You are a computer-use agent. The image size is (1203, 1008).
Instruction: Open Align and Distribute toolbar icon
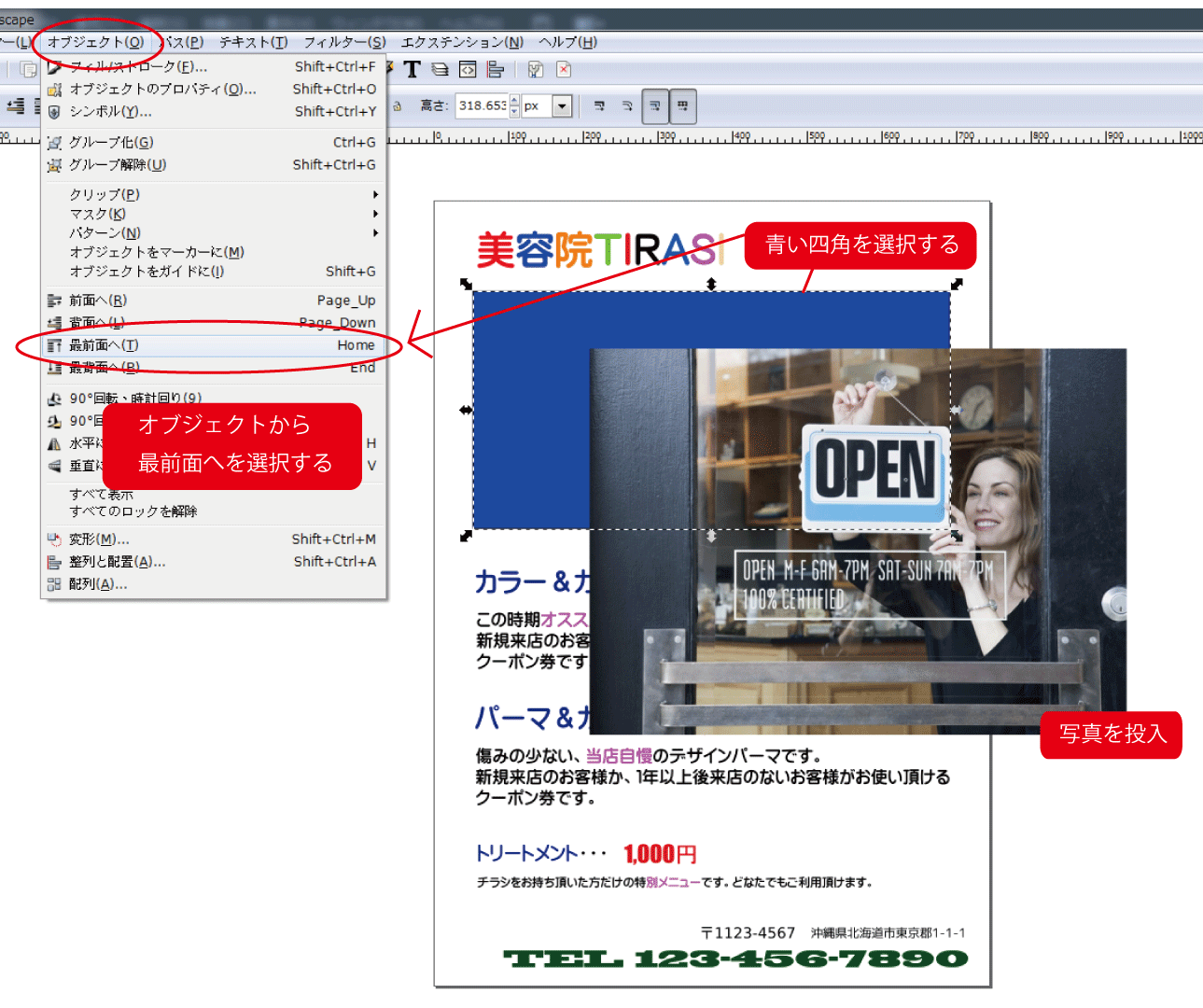pos(496,69)
